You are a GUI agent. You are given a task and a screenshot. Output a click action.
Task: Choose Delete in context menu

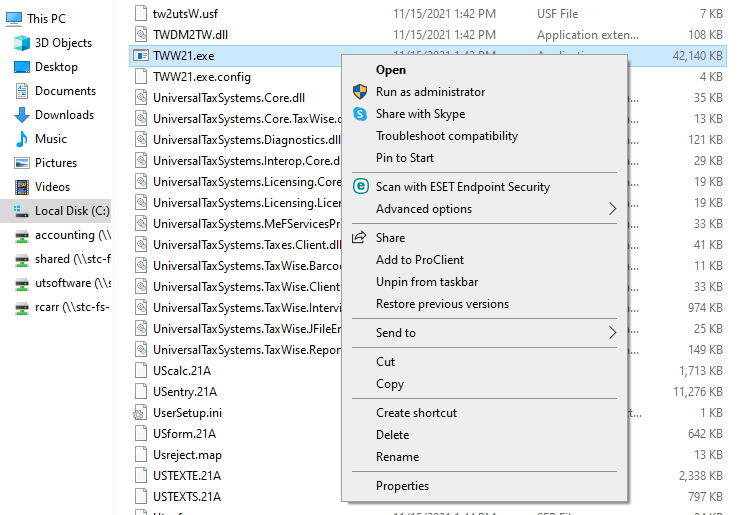392,435
